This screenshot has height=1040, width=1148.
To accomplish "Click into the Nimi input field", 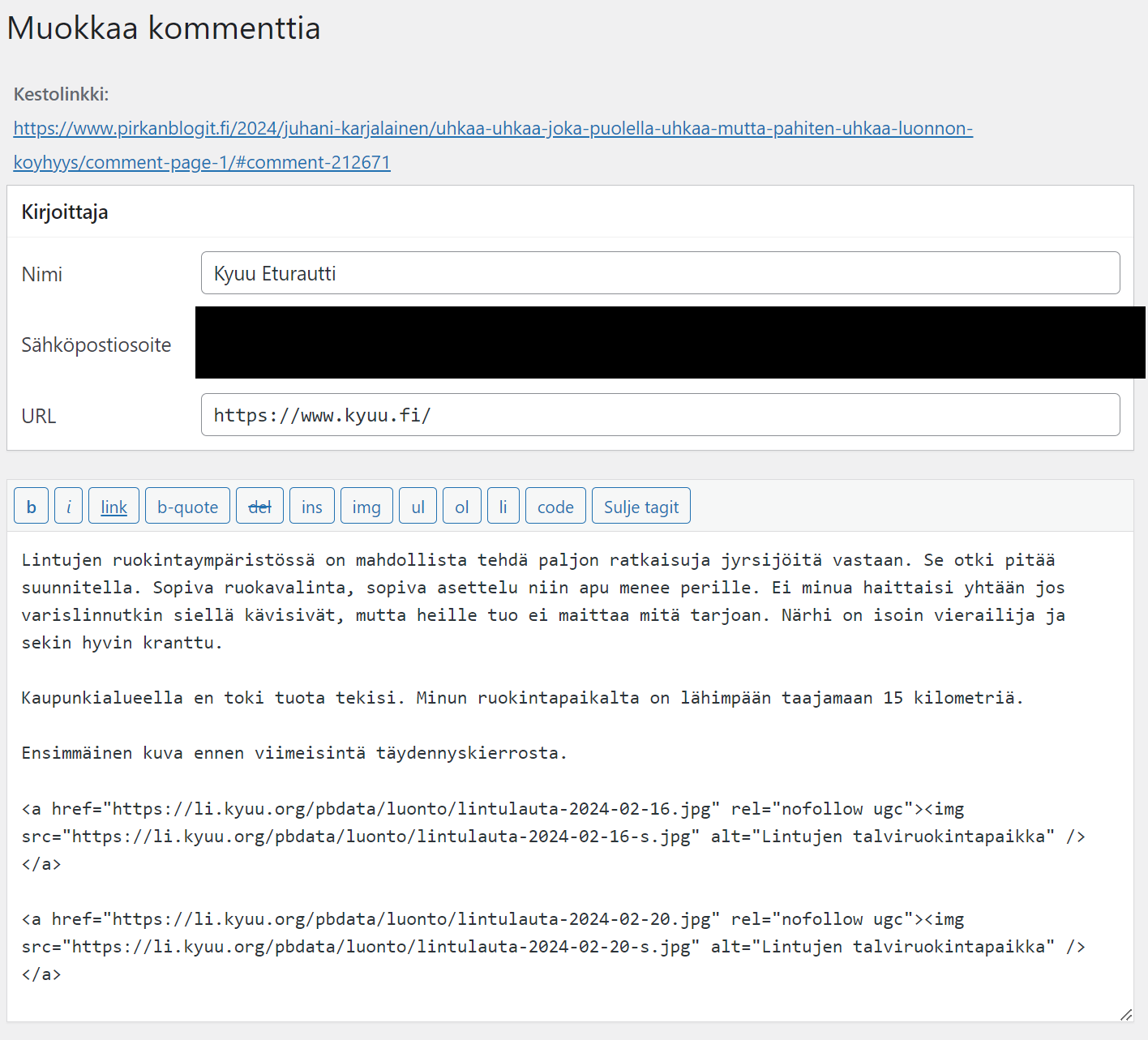I will [660, 273].
